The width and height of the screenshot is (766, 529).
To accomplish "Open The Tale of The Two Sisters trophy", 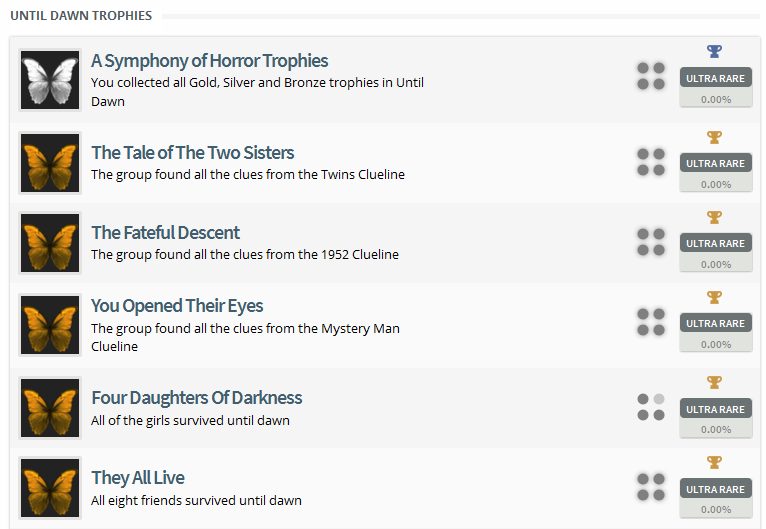I will [x=192, y=153].
